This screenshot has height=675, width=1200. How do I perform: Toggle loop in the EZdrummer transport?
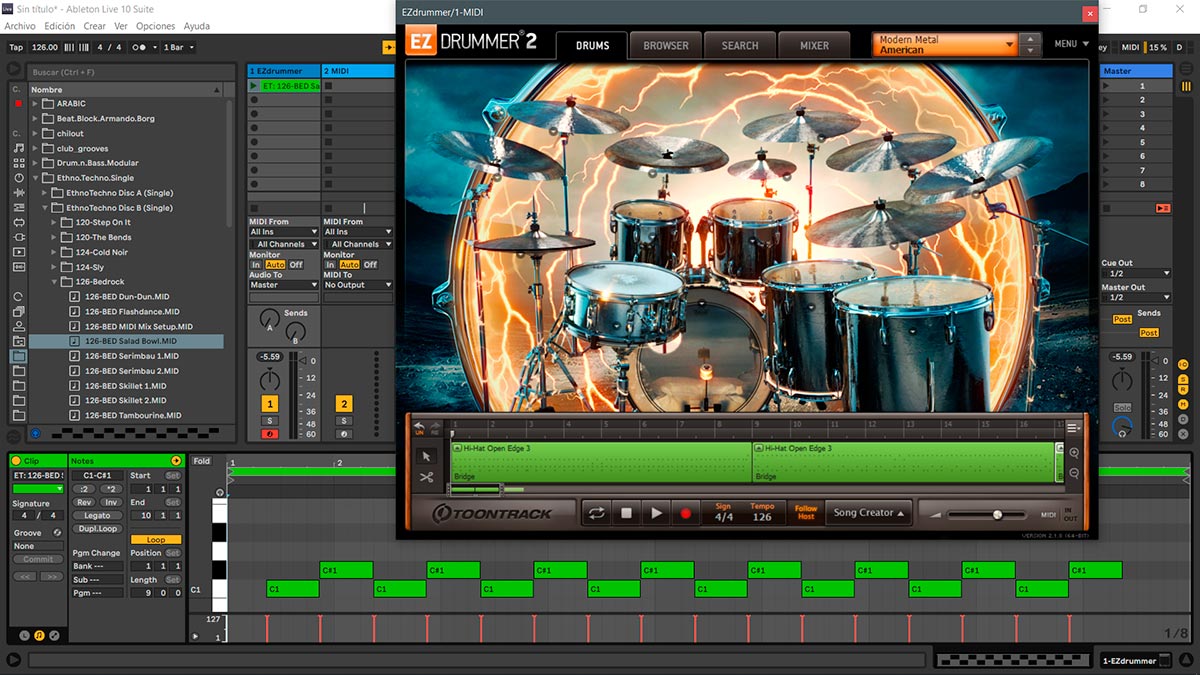tap(597, 513)
